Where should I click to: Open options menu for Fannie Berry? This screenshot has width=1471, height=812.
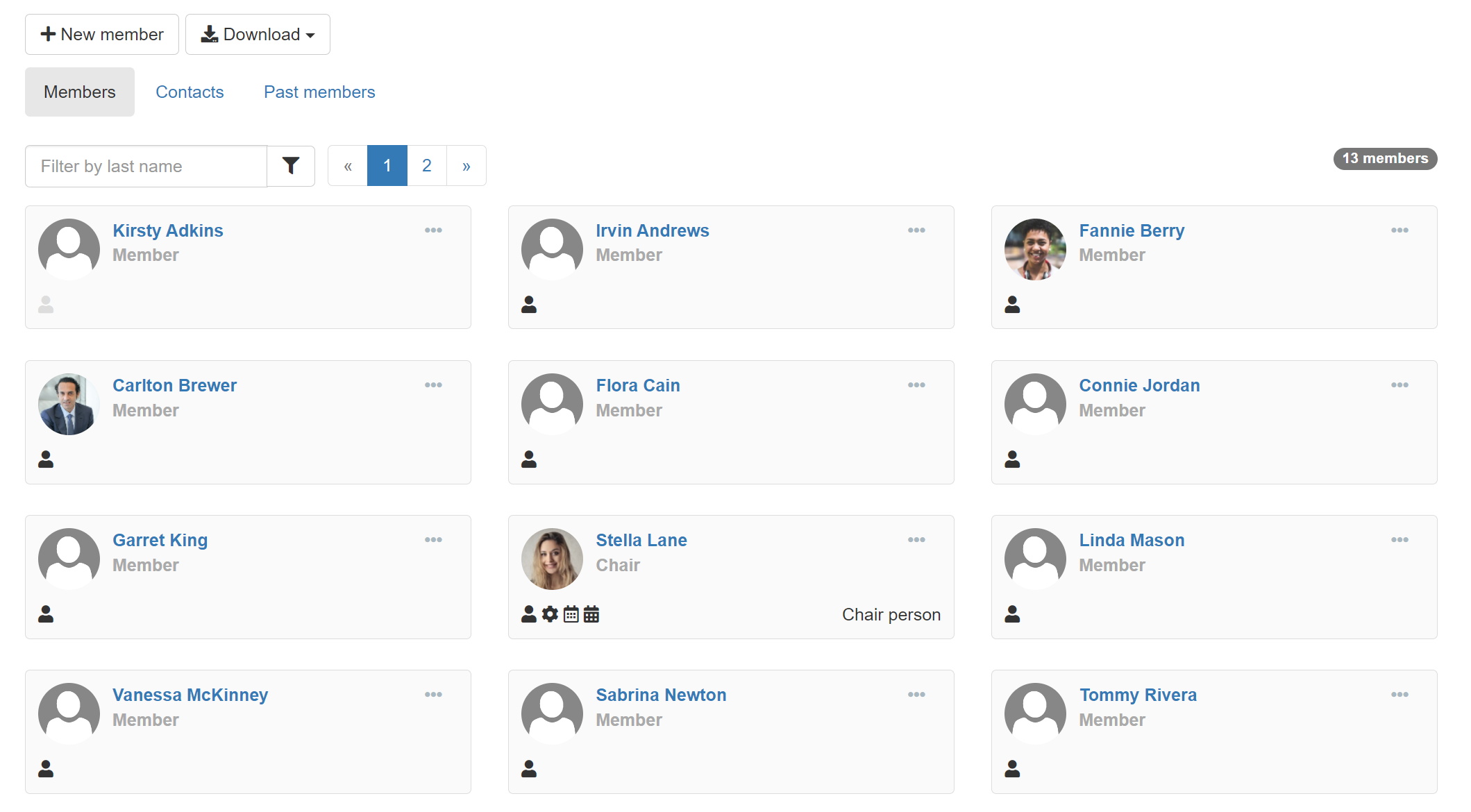coord(1399,230)
